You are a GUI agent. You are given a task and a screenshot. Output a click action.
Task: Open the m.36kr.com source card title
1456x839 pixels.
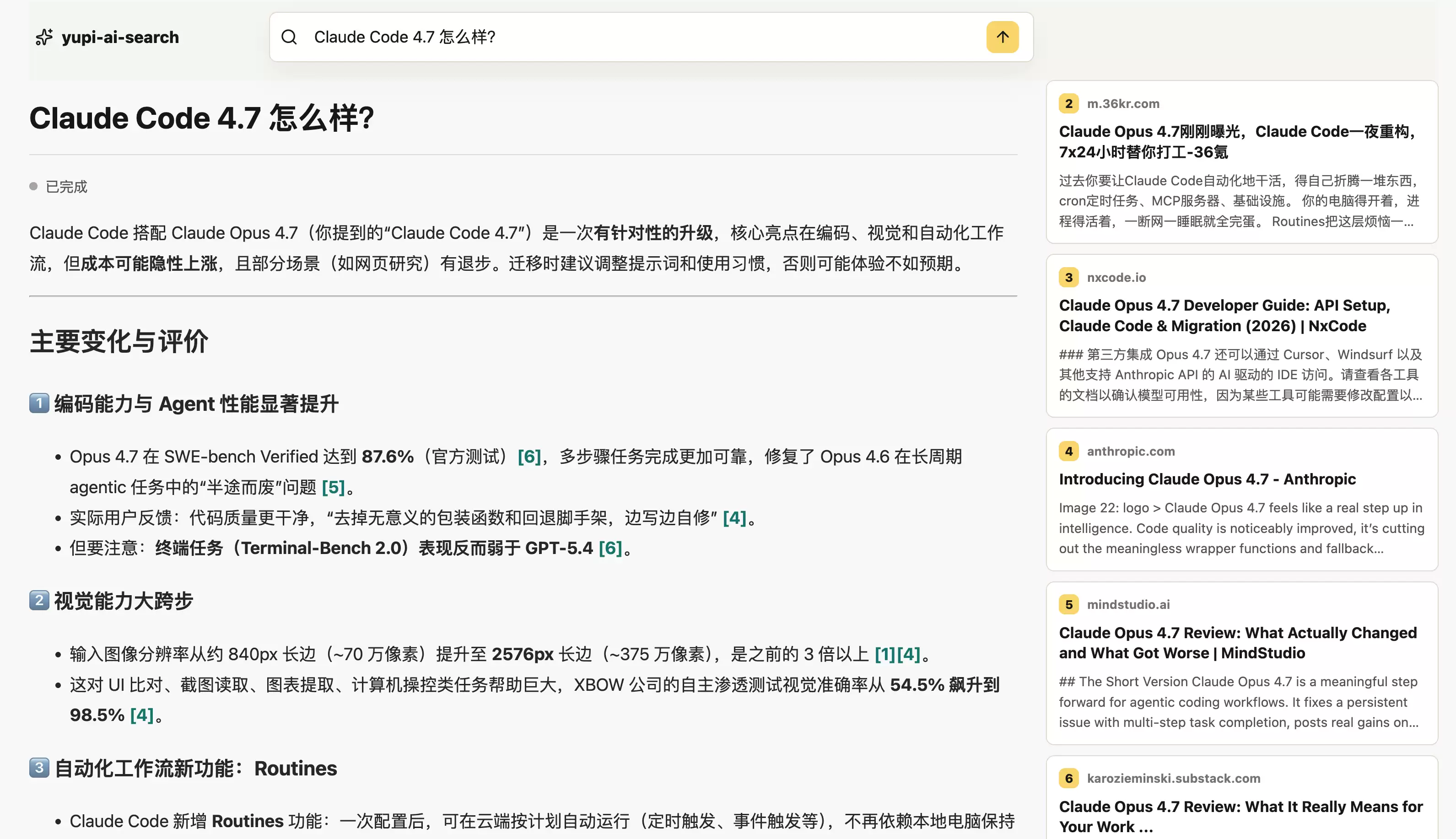click(1238, 142)
